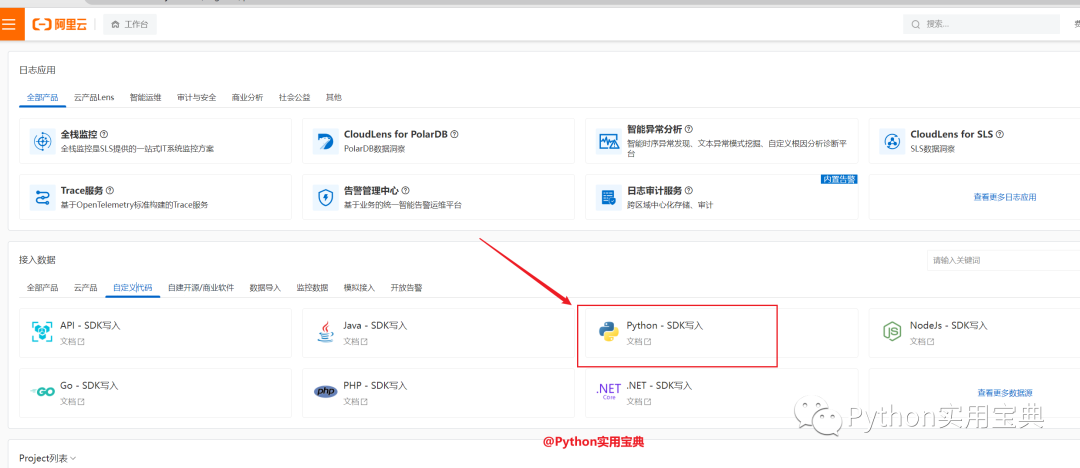Open 文档 link under Go - SDK写入
1080x468 pixels.
72,401
